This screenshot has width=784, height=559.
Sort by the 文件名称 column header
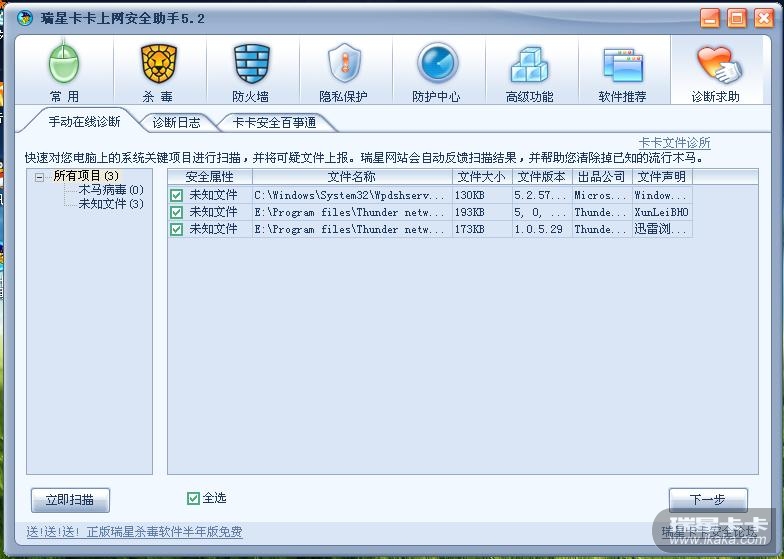(352, 176)
